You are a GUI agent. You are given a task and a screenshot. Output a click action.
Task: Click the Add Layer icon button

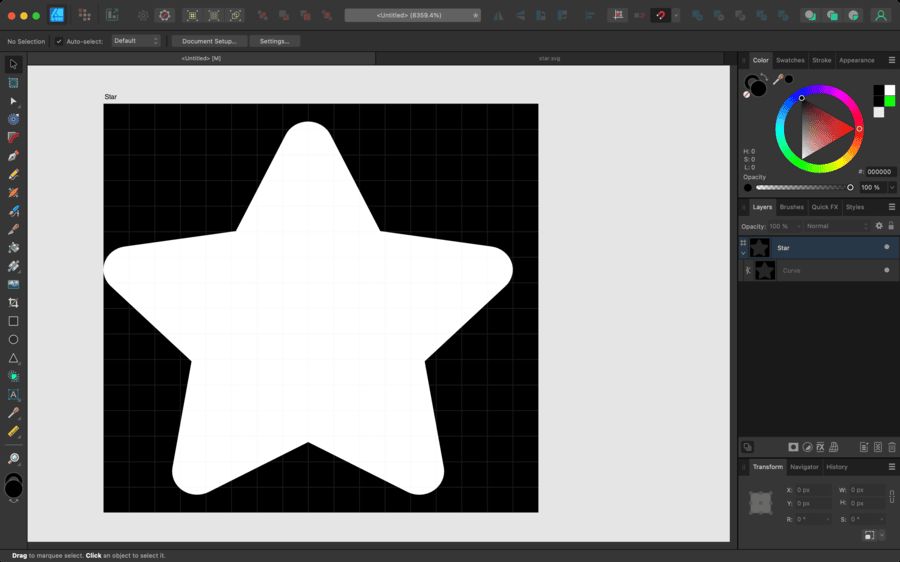pyautogui.click(x=864, y=447)
